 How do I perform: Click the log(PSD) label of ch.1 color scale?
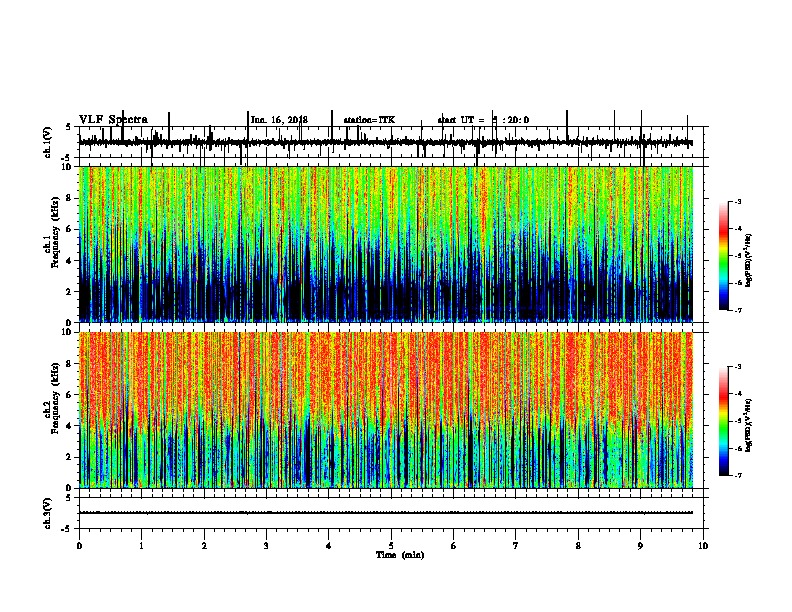pyautogui.click(x=748, y=260)
